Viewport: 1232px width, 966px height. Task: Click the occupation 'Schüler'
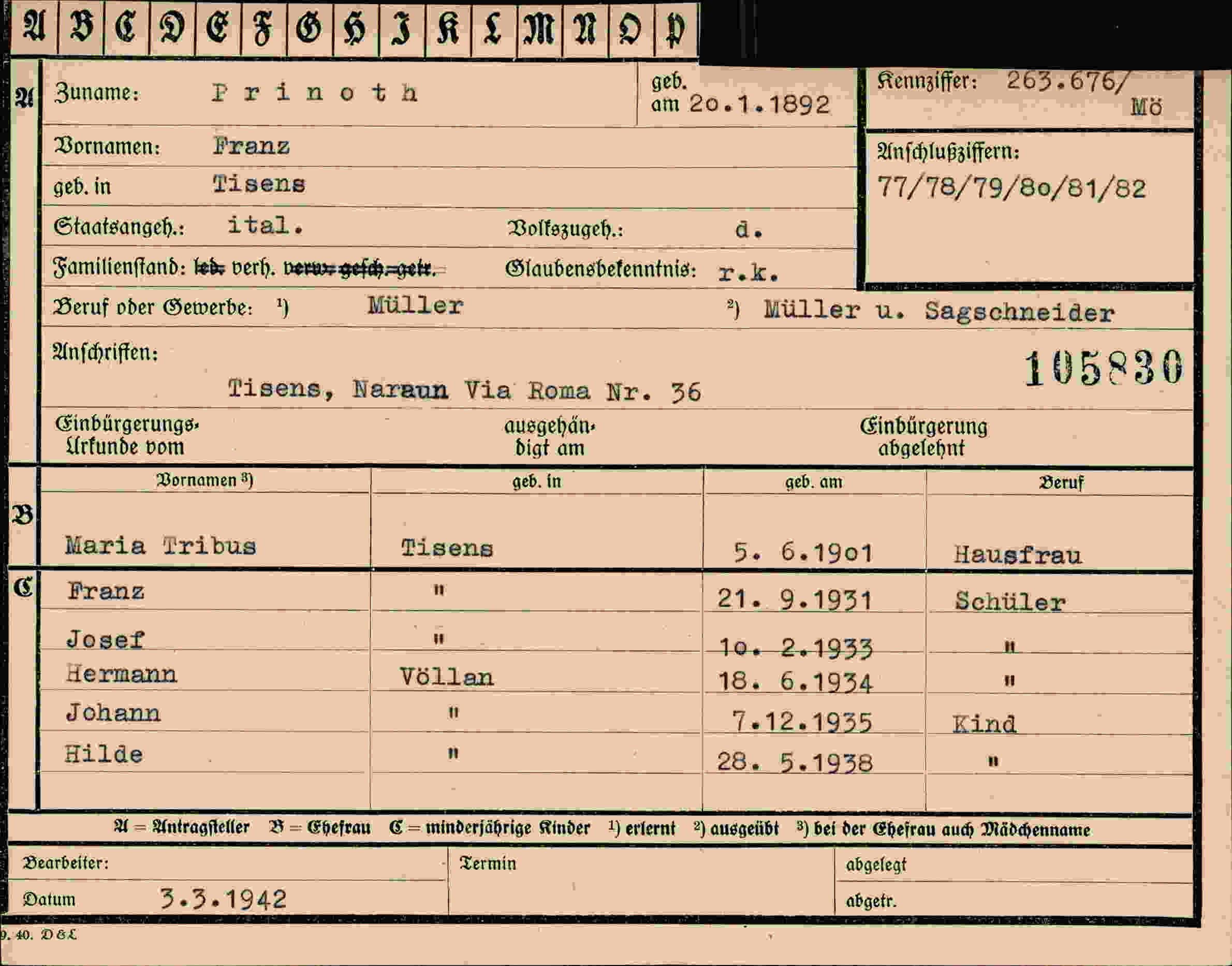click(1010, 602)
